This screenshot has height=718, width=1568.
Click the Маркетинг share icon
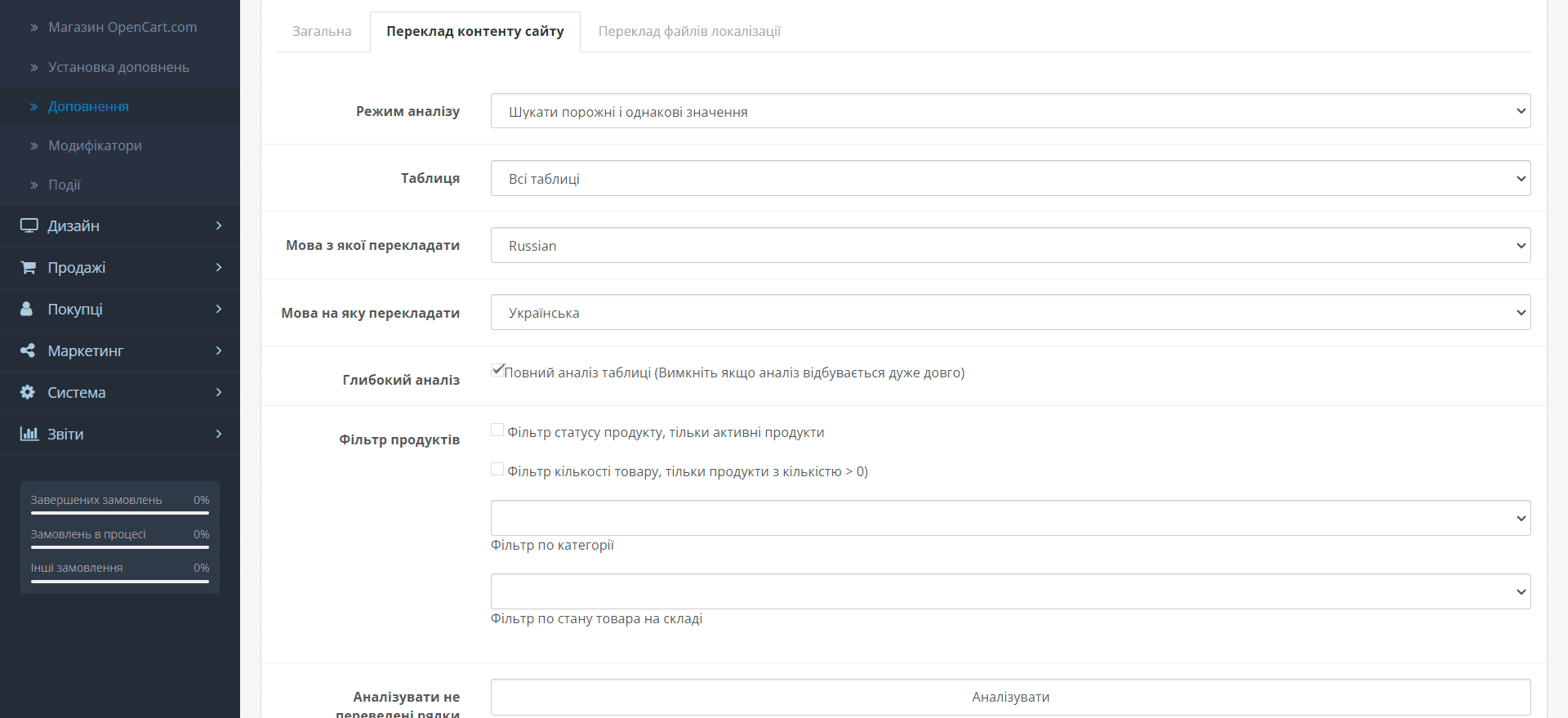(27, 350)
